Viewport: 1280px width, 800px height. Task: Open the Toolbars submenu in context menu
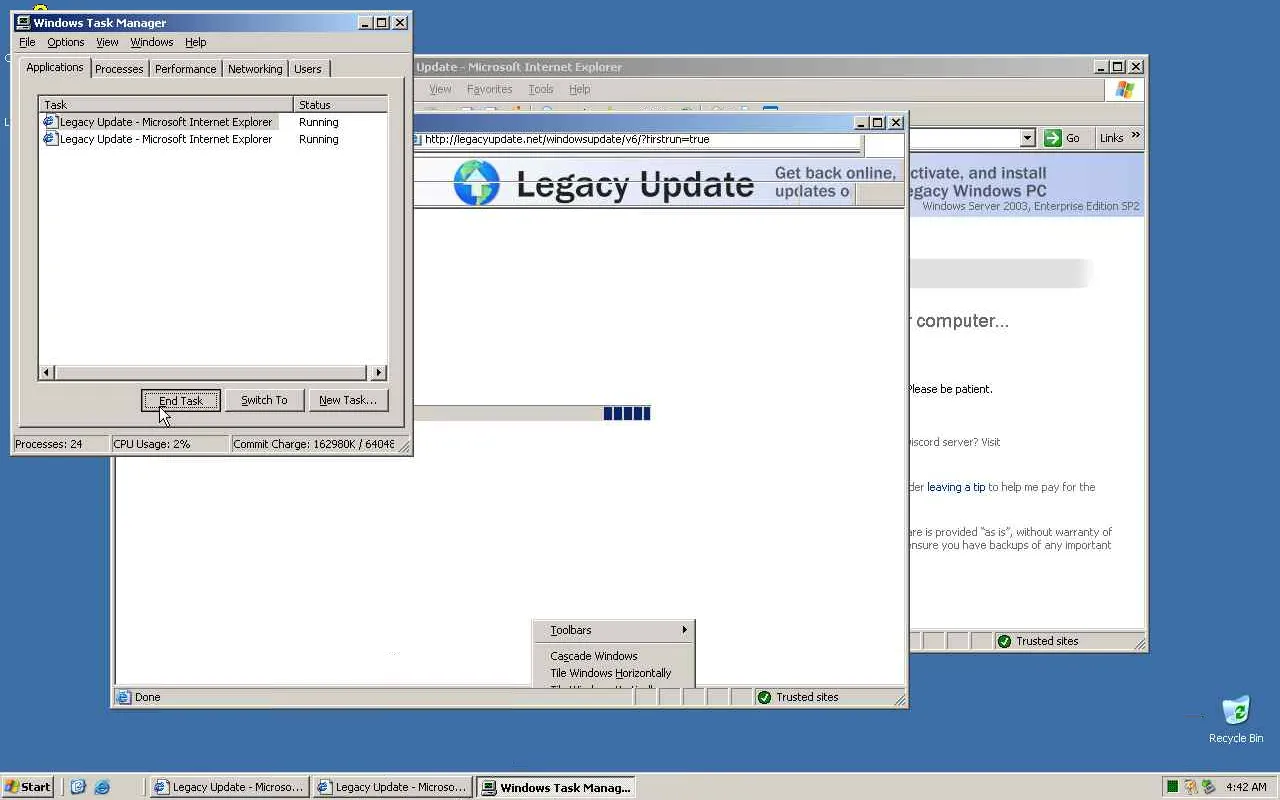(613, 630)
